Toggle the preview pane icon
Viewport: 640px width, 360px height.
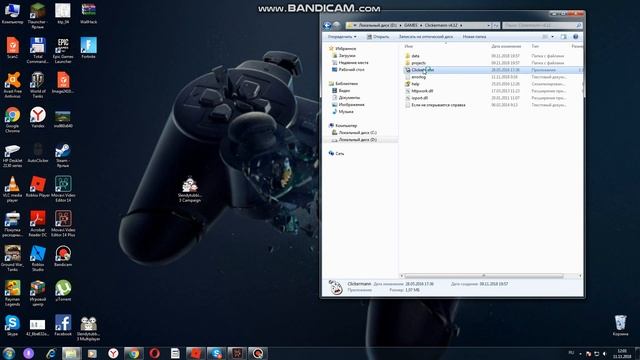(x=563, y=37)
